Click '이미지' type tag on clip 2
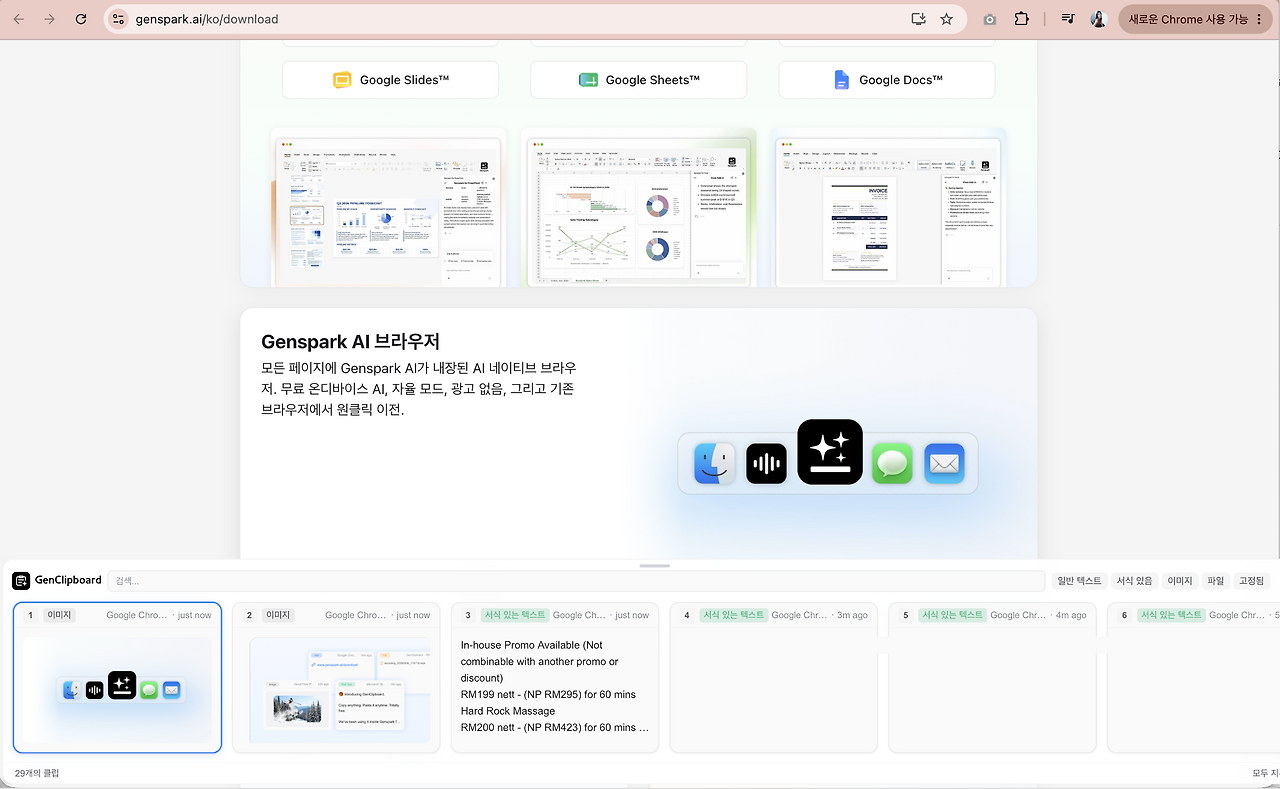Image resolution: width=1280 pixels, height=789 pixels. click(277, 615)
